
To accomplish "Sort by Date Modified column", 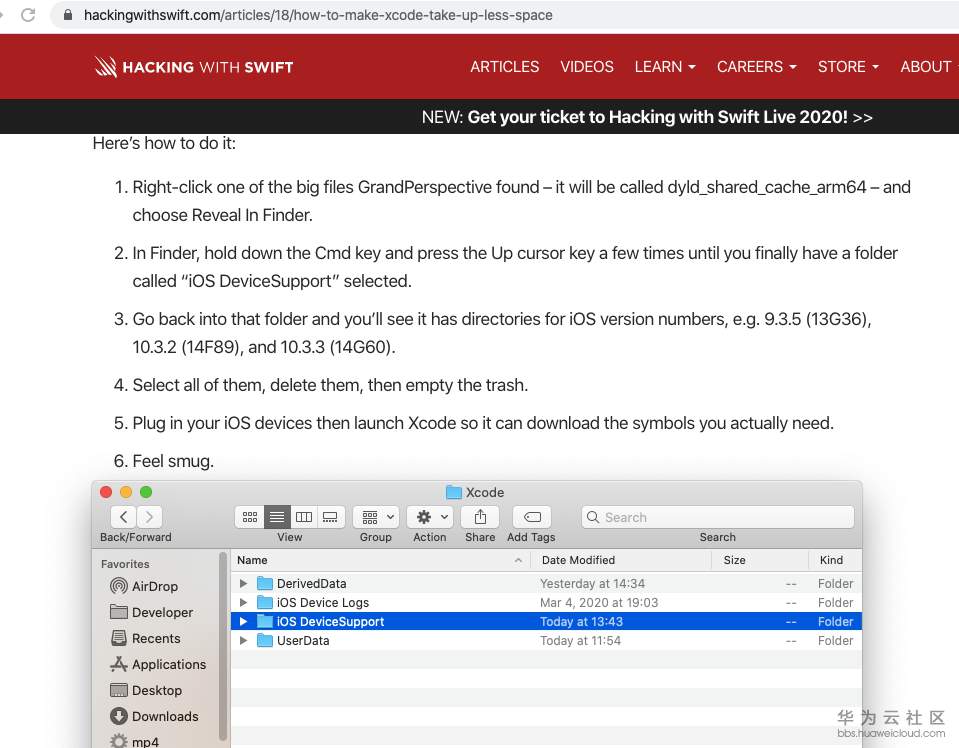I will 620,560.
